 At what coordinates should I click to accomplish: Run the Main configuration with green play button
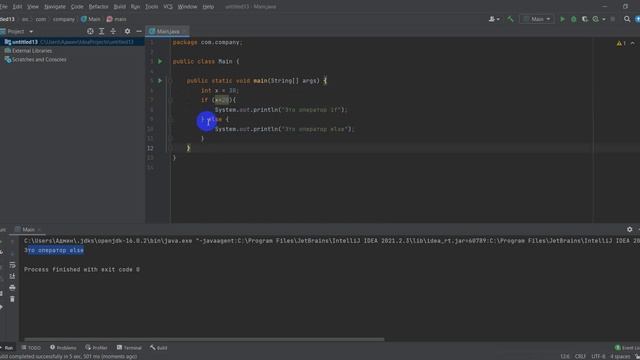562,19
